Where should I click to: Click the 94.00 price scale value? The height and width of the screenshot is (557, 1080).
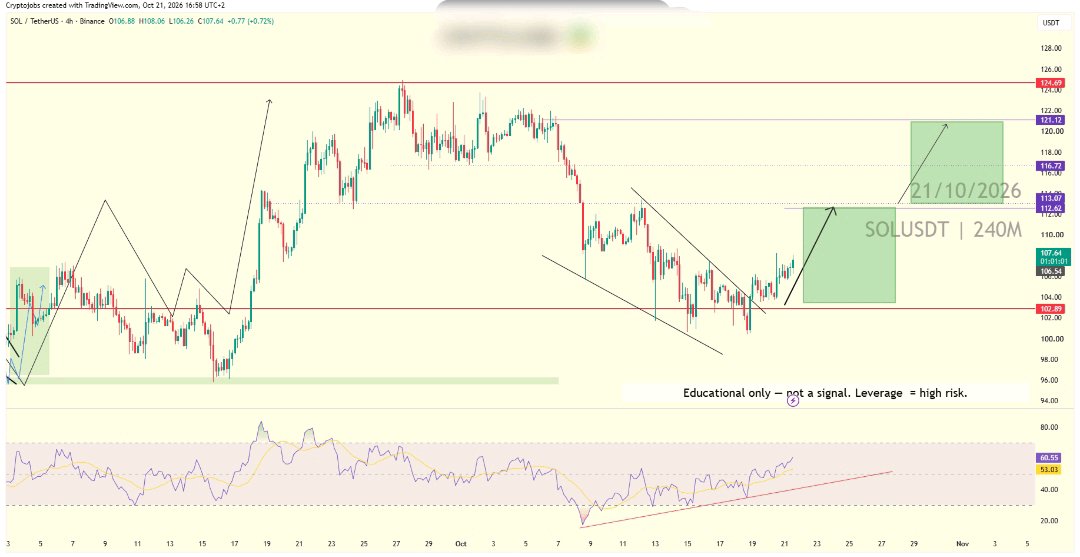(1050, 401)
